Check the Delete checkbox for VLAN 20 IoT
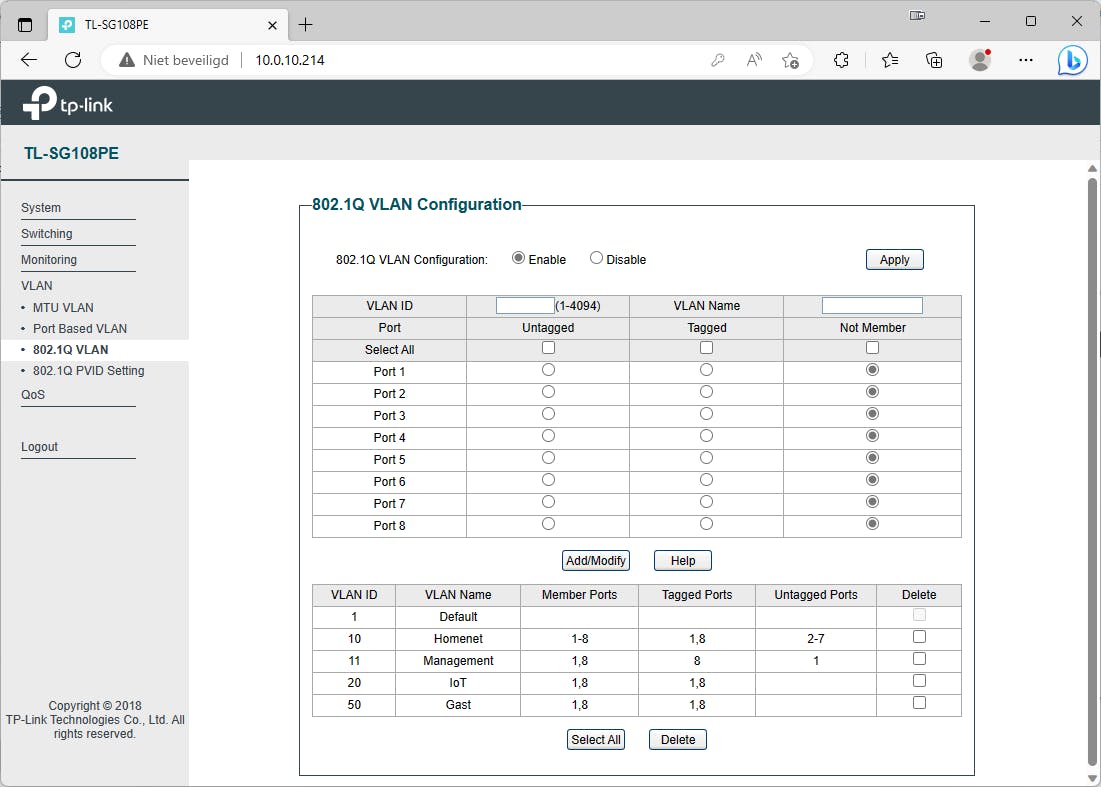 coord(918,680)
